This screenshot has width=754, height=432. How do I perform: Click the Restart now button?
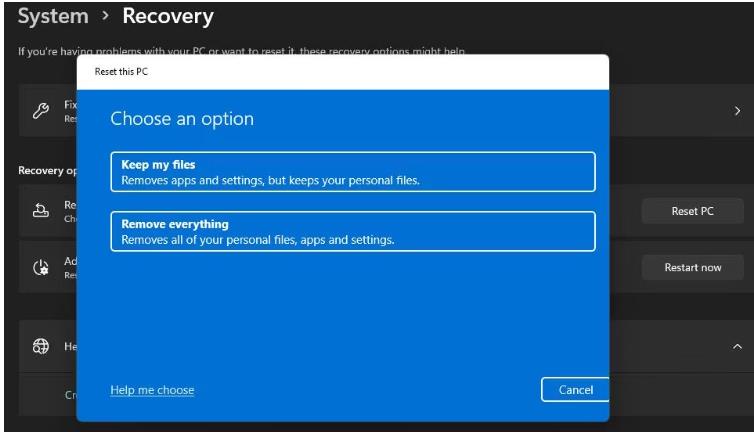tap(692, 267)
